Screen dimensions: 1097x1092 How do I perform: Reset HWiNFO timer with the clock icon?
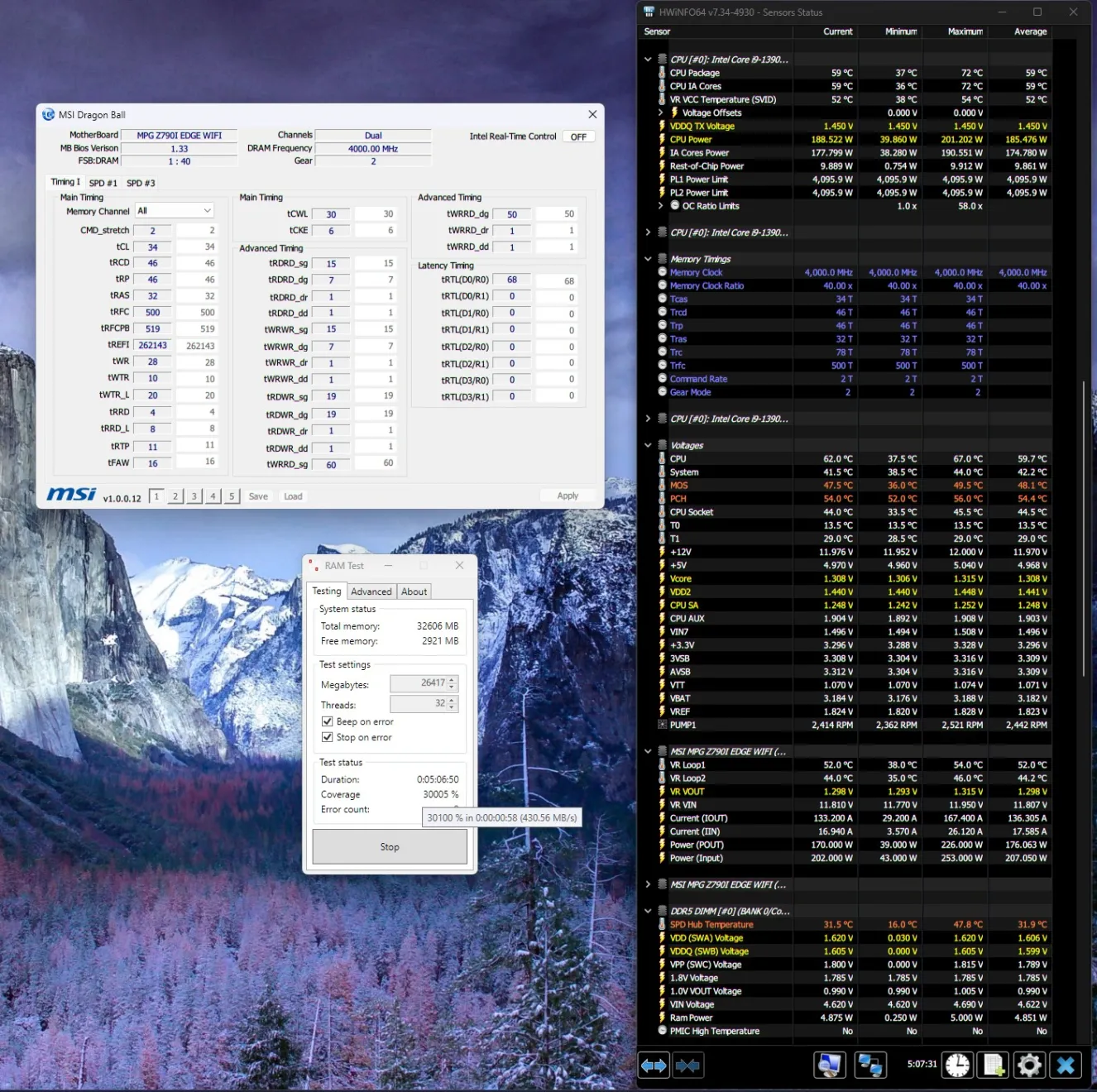point(958,1065)
